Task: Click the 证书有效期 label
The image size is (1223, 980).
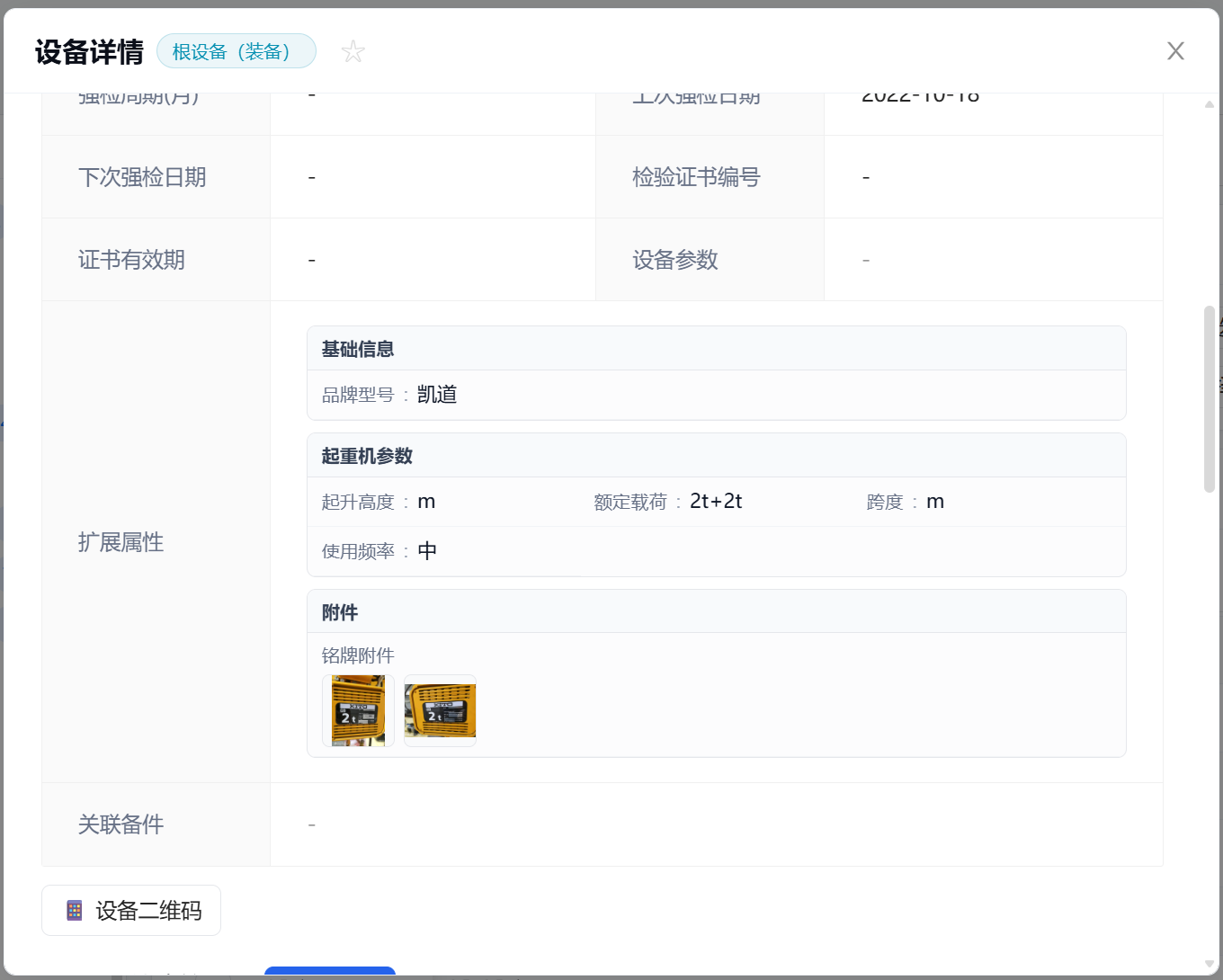Action: [x=131, y=260]
